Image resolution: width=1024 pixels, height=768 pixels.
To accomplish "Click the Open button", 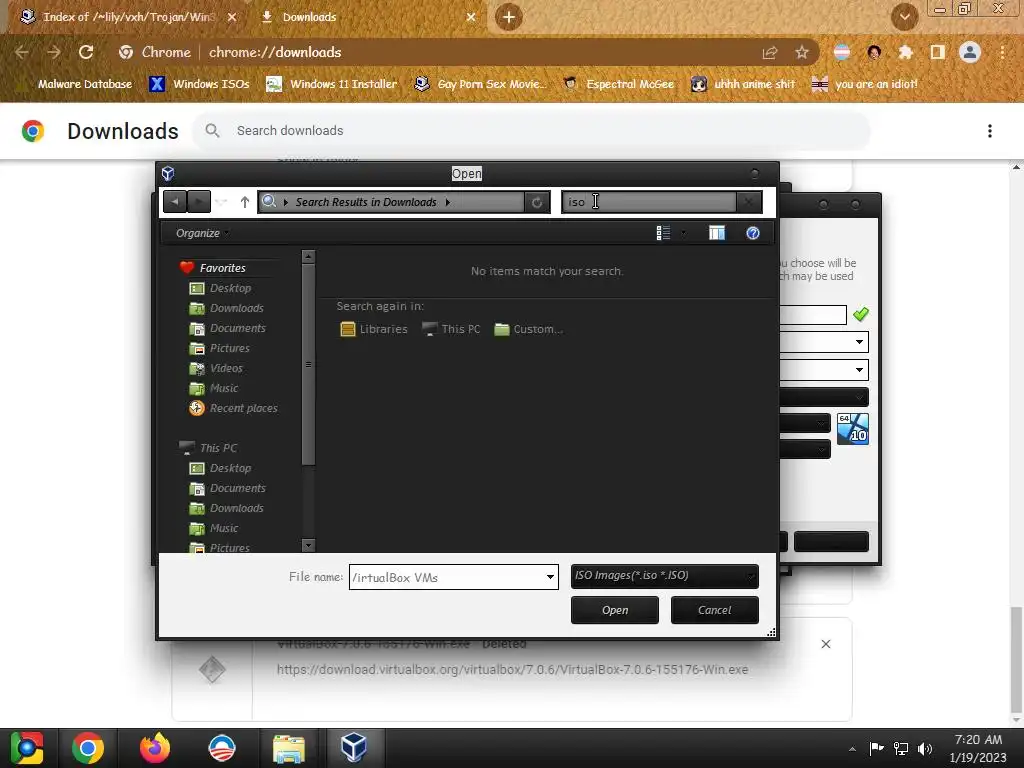I will coord(615,610).
